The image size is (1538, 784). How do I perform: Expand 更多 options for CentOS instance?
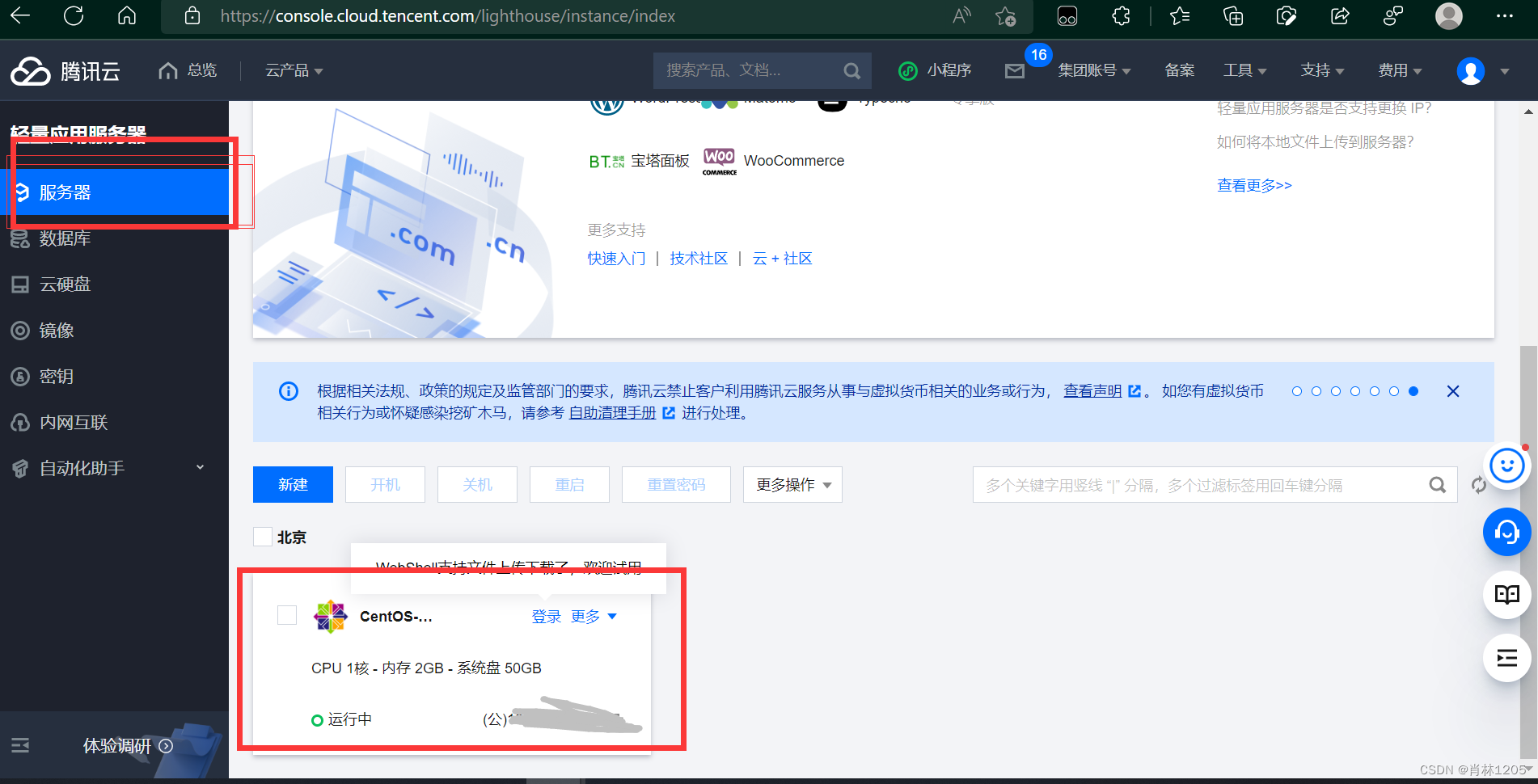pyautogui.click(x=594, y=617)
